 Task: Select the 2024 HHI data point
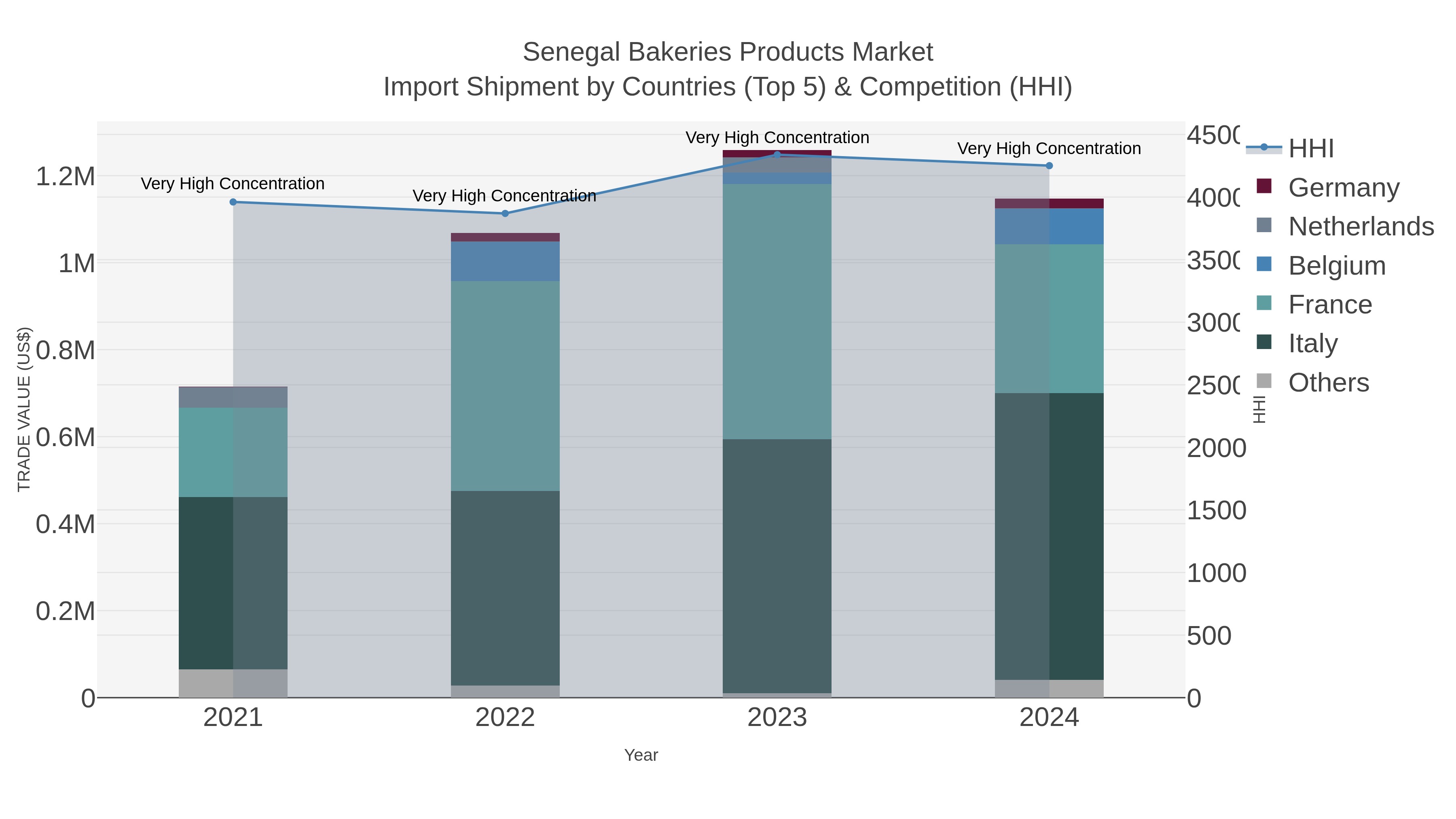1049,165
